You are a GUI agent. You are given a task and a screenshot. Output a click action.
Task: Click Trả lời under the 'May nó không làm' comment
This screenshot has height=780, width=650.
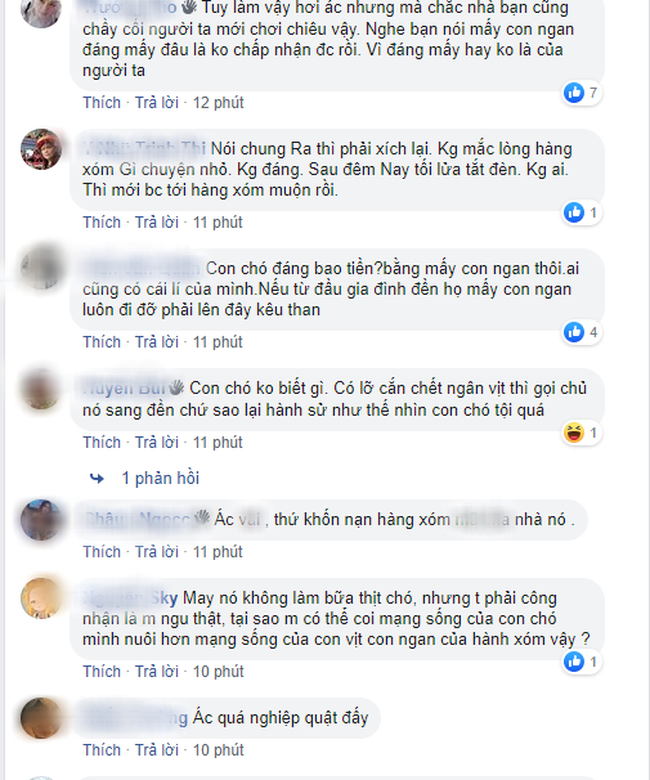pos(157,672)
